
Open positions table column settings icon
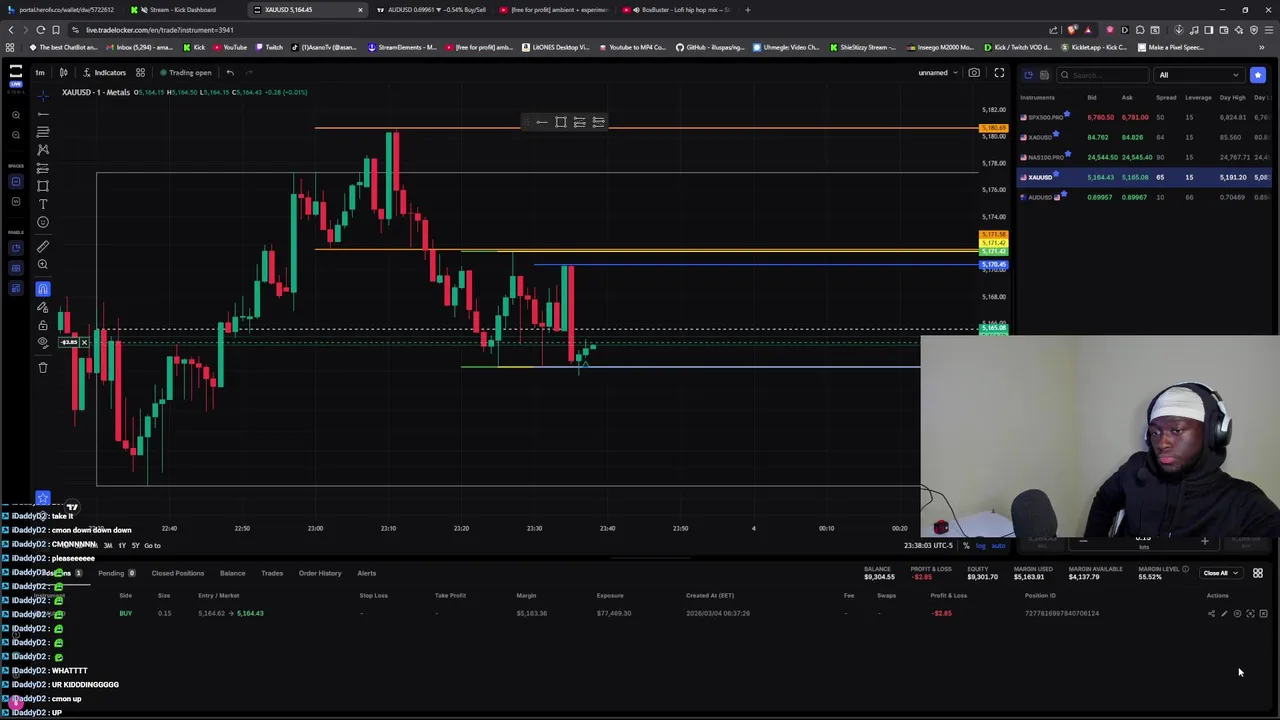point(1258,573)
